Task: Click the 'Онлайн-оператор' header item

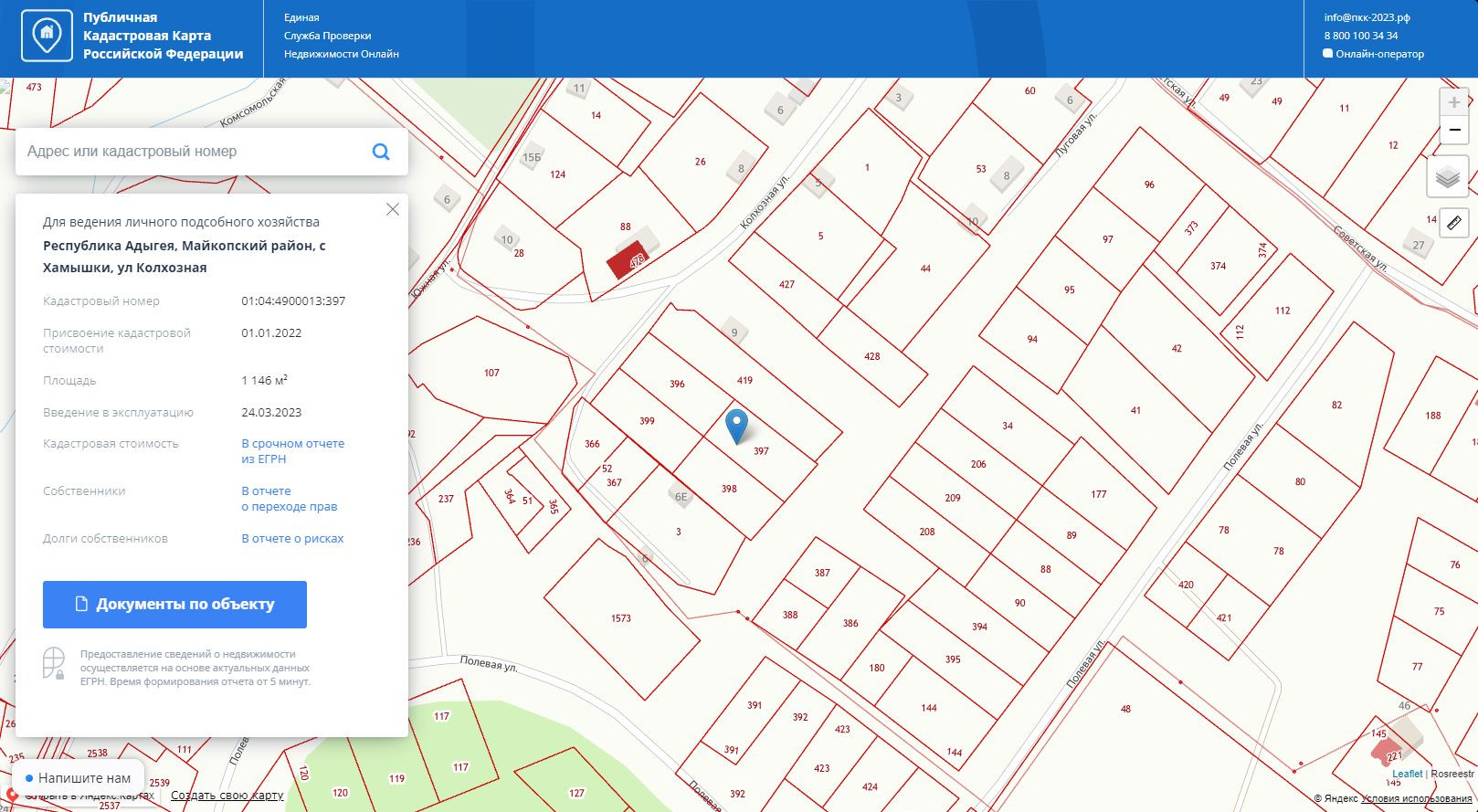Action: pyautogui.click(x=1378, y=54)
